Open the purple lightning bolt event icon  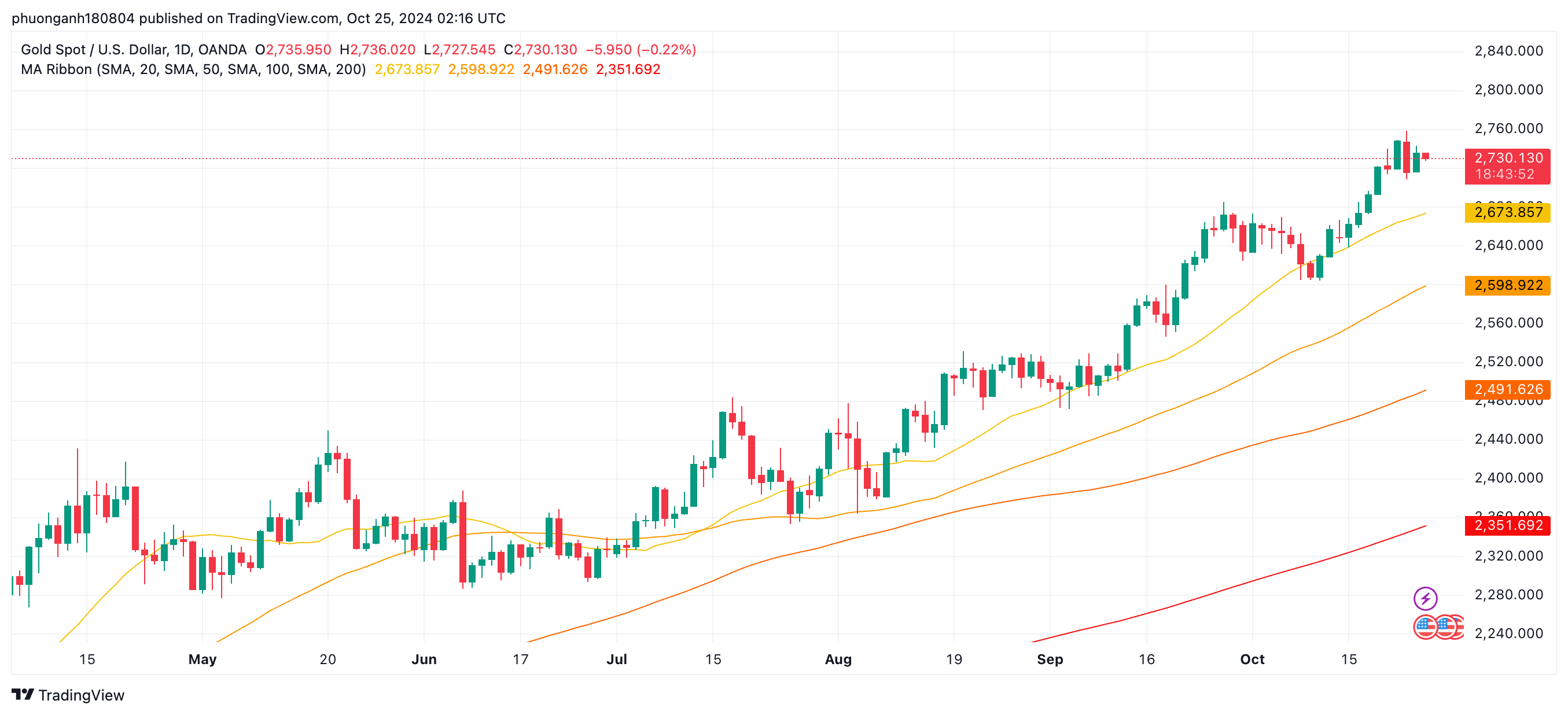point(1425,598)
